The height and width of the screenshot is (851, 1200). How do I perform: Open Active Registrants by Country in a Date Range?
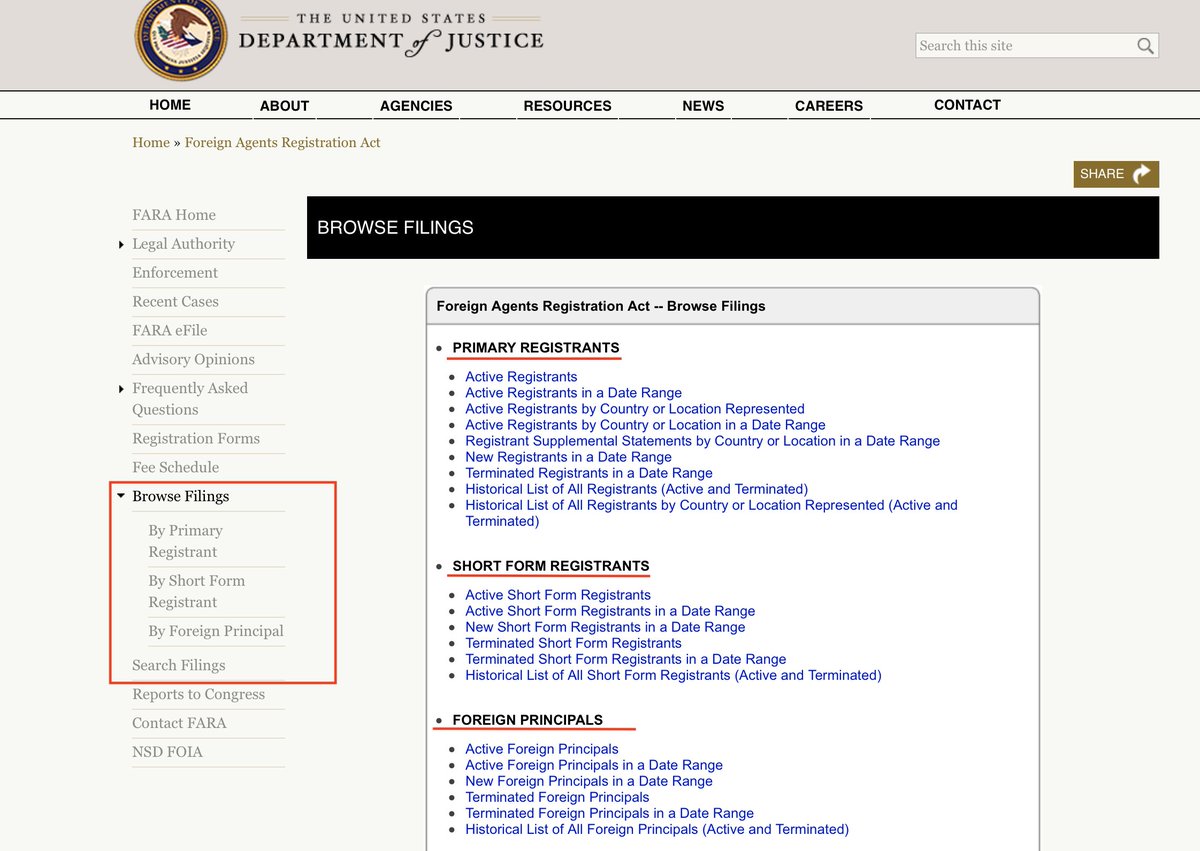click(645, 425)
